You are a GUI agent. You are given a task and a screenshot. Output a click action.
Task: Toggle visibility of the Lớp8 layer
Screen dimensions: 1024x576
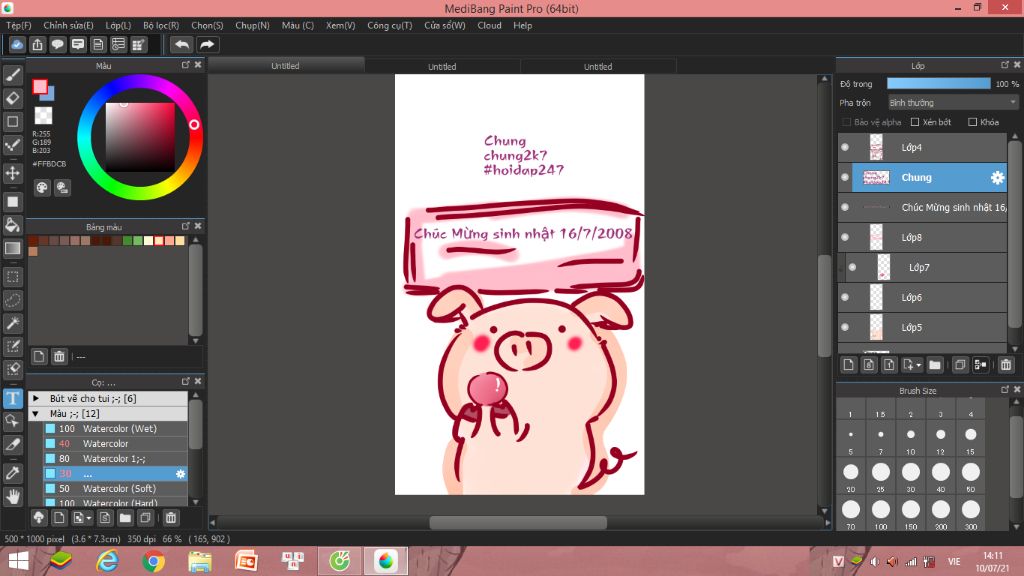click(x=845, y=238)
